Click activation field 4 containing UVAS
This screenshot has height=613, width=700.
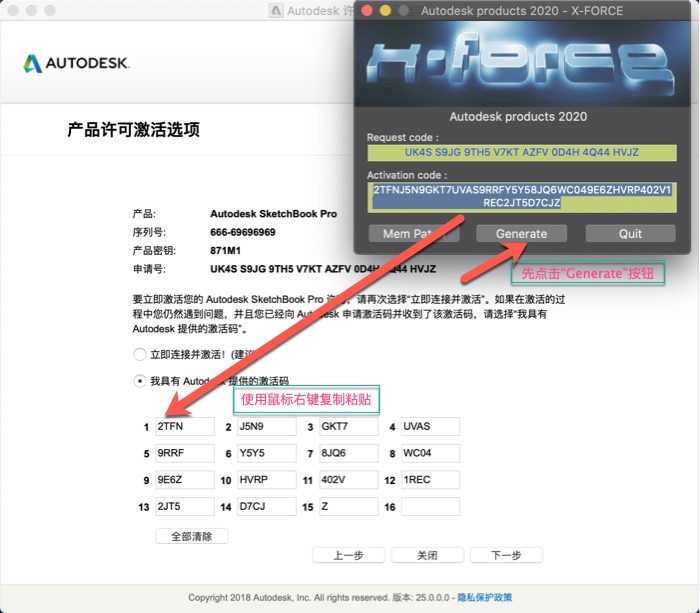(430, 426)
